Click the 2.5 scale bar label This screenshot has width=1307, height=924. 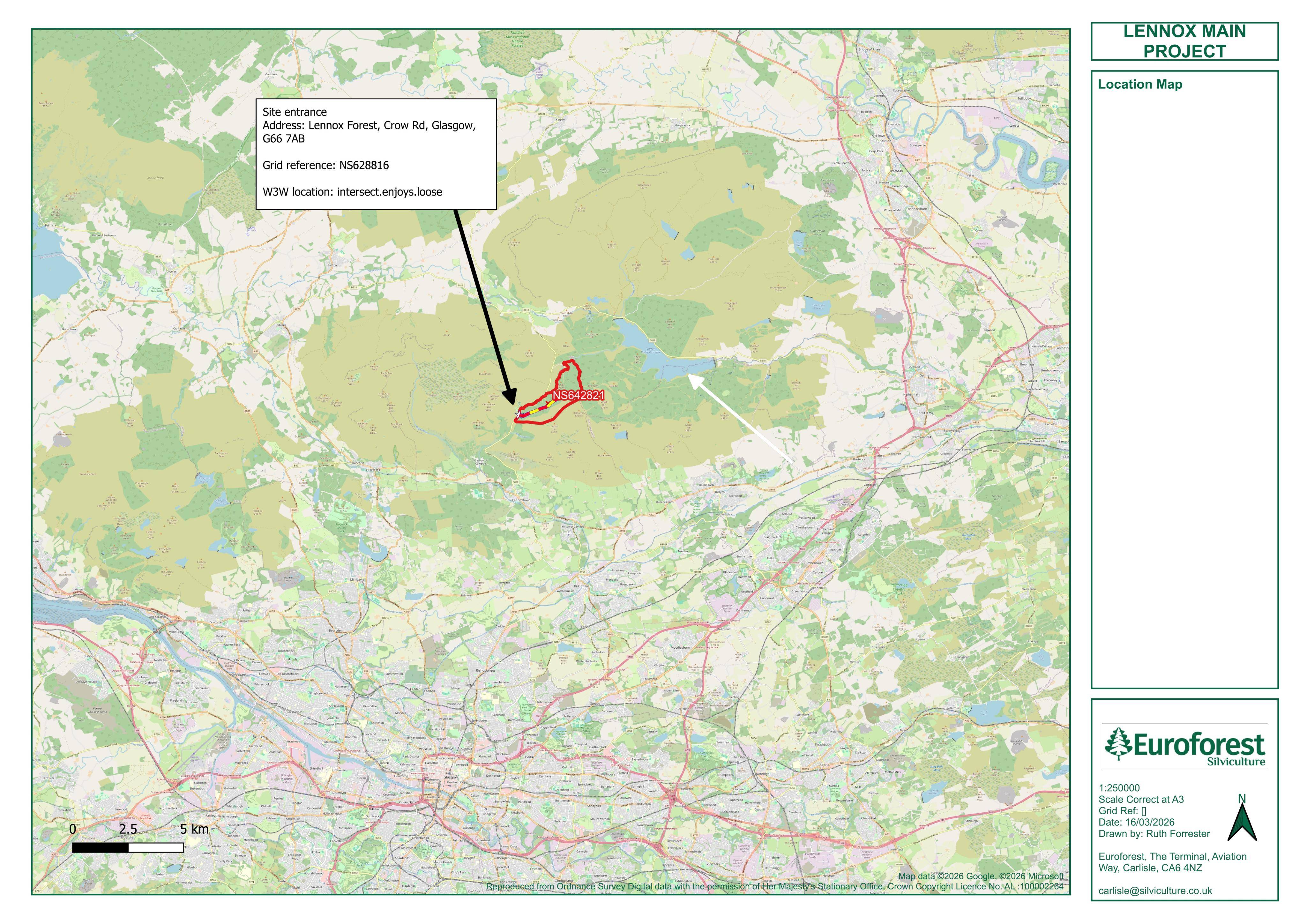click(x=128, y=830)
